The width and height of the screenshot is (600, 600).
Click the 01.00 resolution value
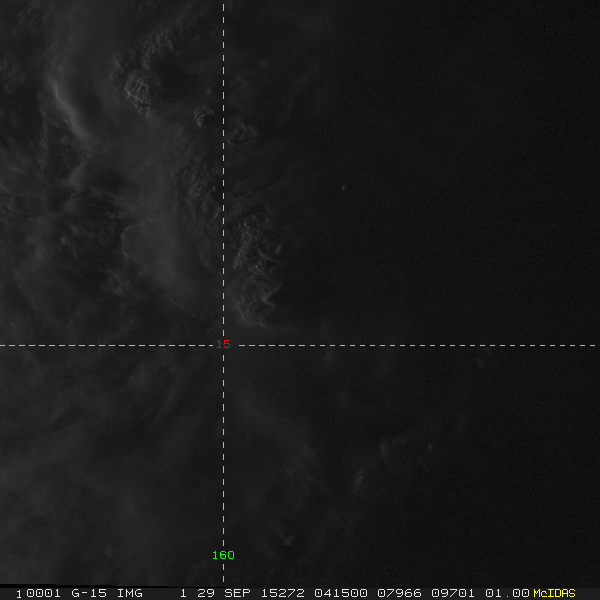point(507,593)
